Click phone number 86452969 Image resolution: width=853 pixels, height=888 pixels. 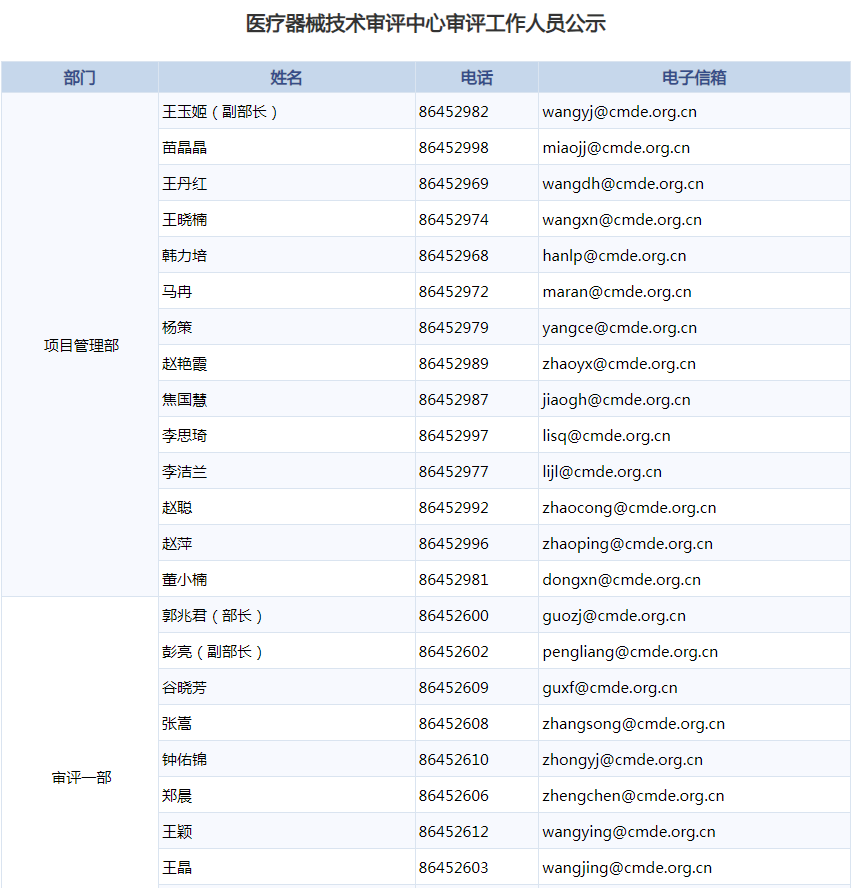tap(454, 184)
